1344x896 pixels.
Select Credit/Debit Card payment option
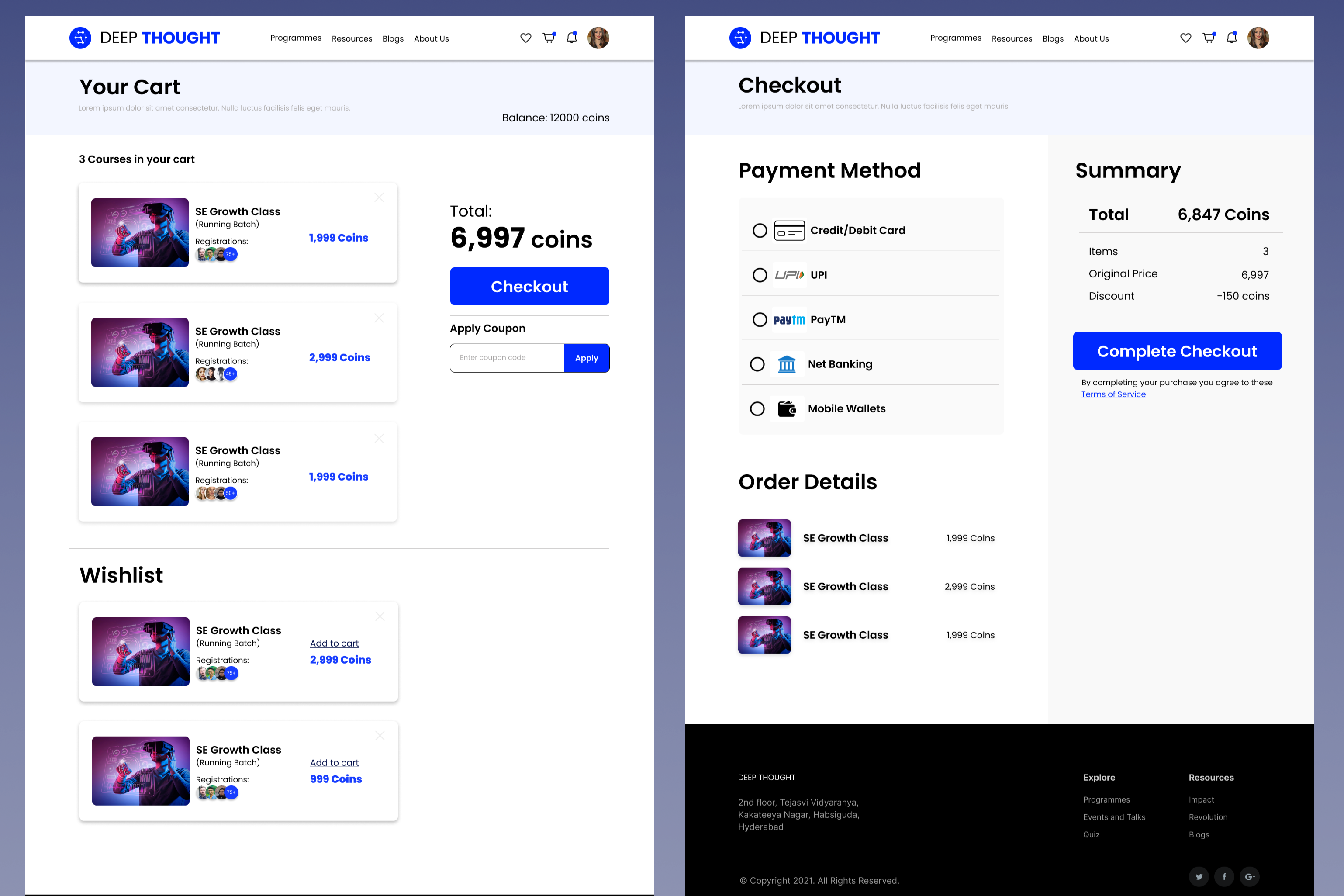coord(760,230)
